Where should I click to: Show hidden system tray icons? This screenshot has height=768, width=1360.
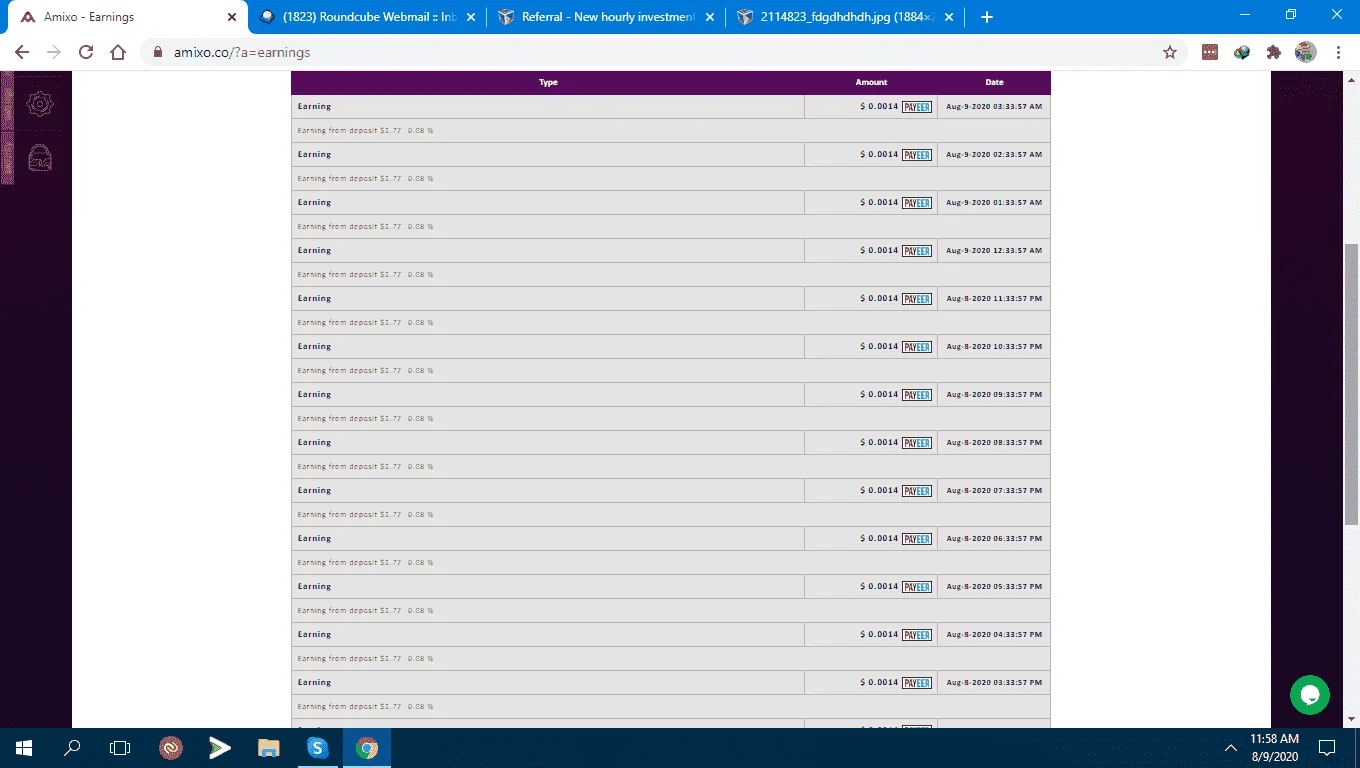tap(1231, 748)
